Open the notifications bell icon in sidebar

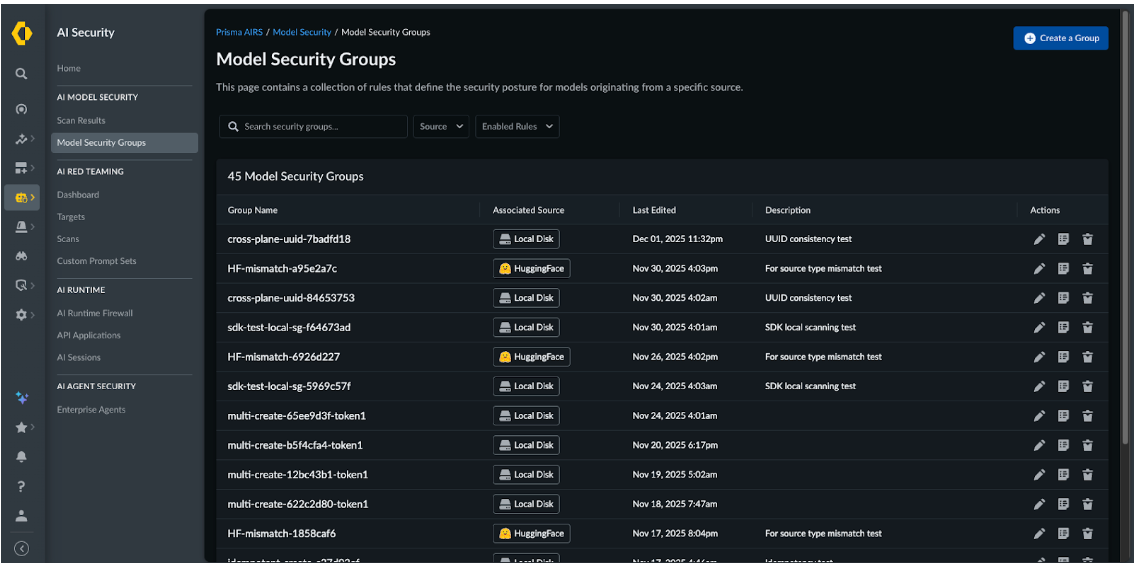(x=21, y=457)
